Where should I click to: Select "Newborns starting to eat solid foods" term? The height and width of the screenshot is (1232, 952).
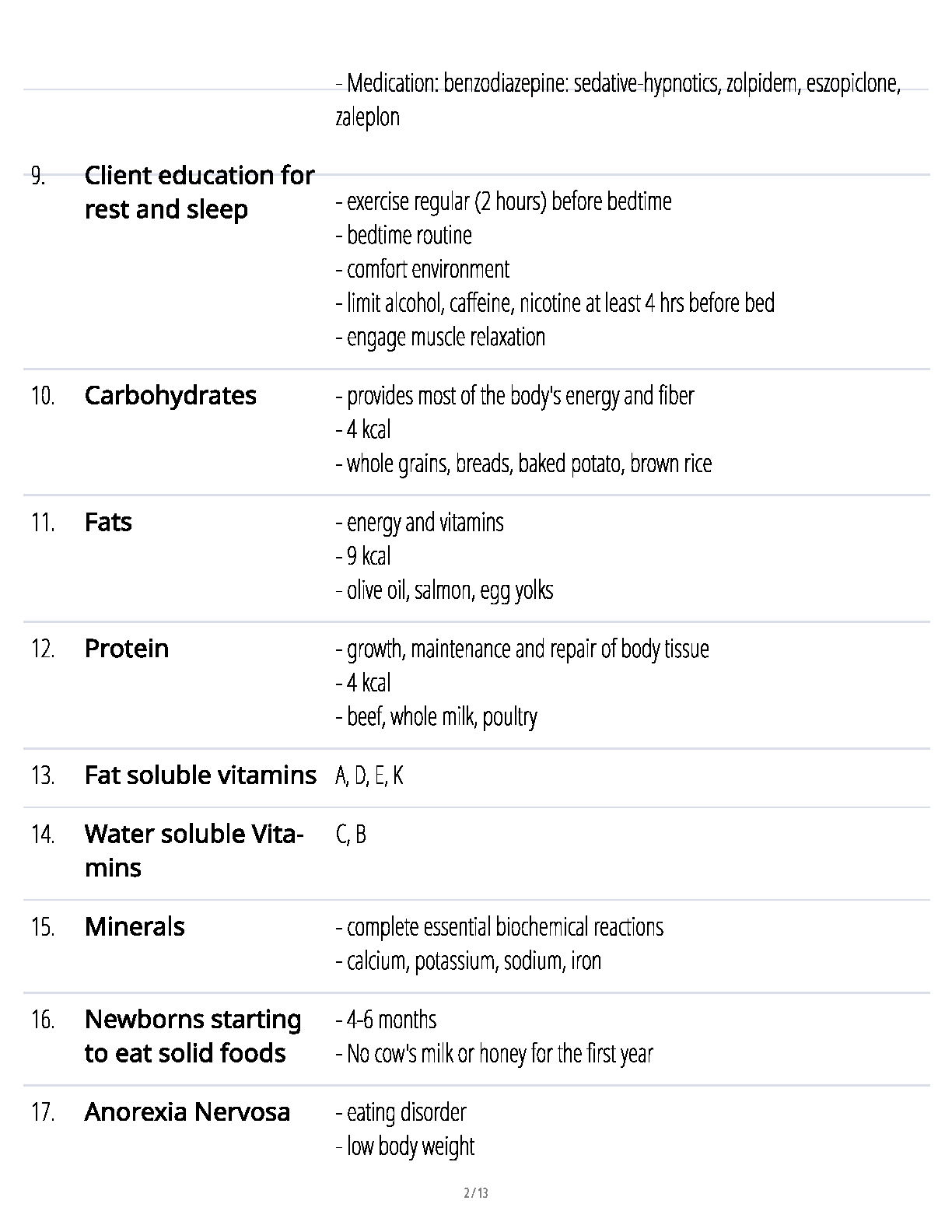pos(193,1036)
